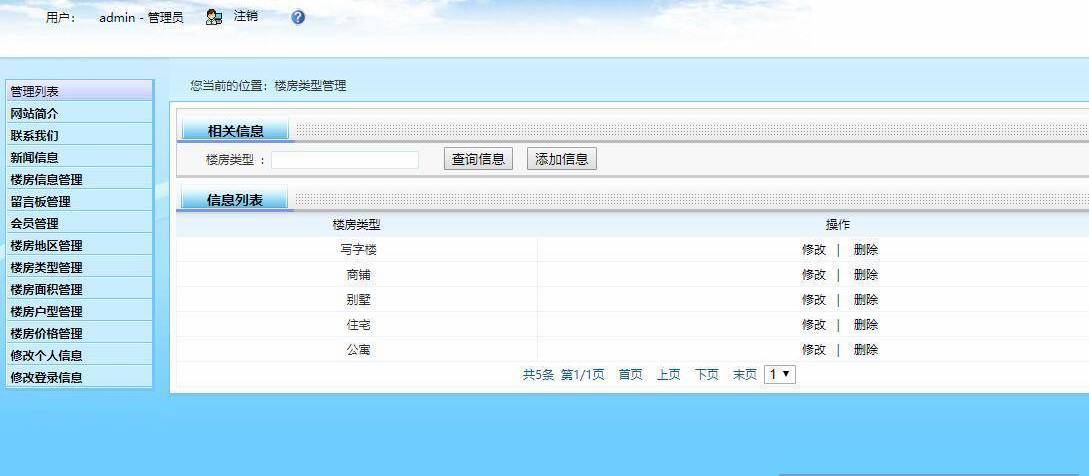Click the logout user icon
The image size is (1089, 476).
click(x=214, y=17)
